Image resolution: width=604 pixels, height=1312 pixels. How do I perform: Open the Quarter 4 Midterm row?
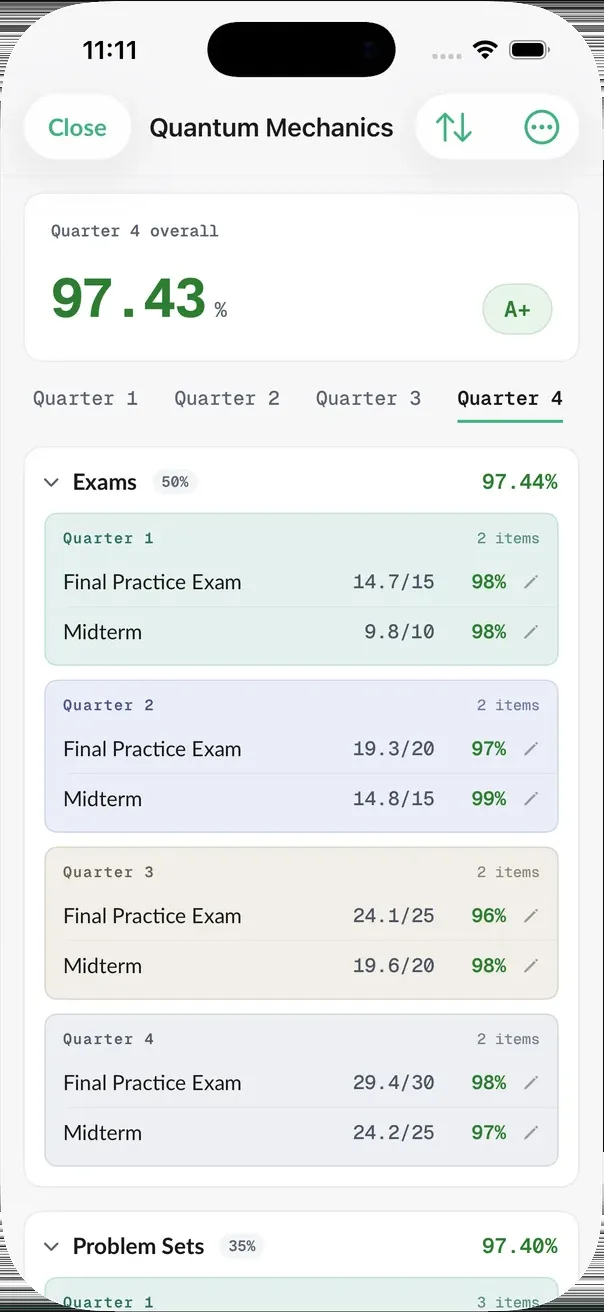pyautogui.click(x=301, y=1133)
